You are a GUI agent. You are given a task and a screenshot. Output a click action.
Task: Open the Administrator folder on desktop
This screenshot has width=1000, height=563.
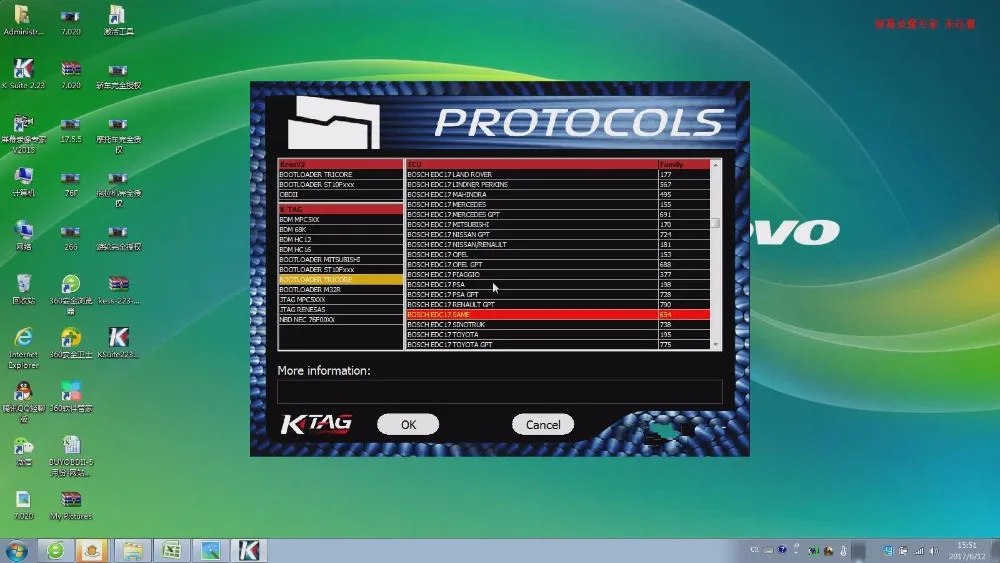24,20
